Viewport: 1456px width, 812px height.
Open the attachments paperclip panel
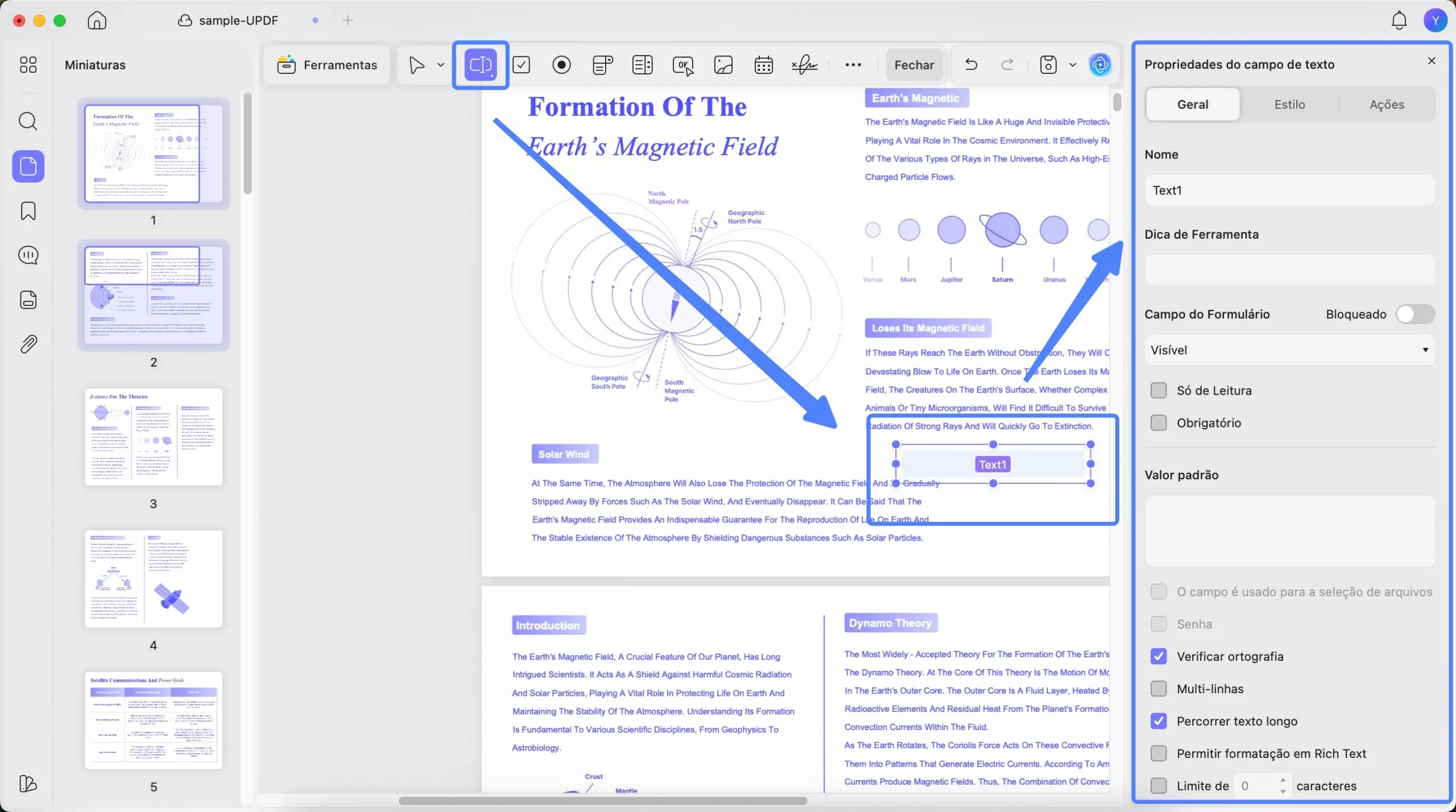pos(28,344)
